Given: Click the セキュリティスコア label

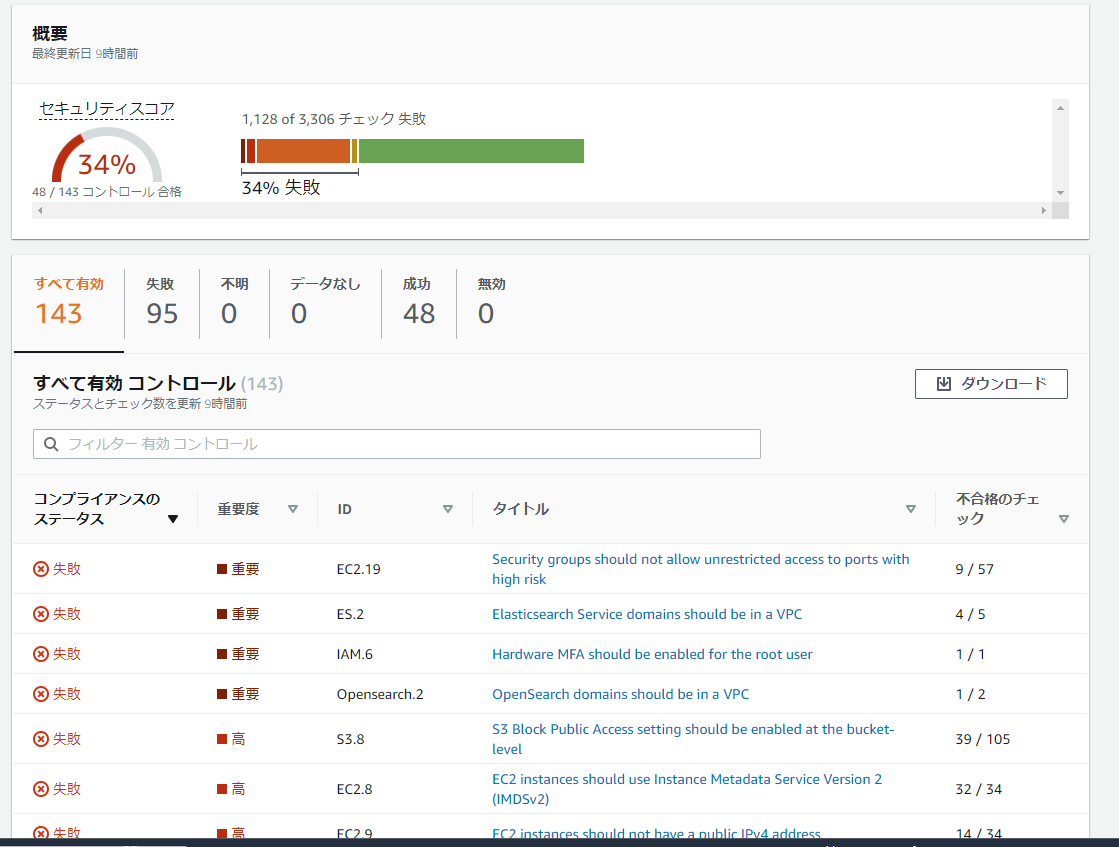Looking at the screenshot, I should point(106,108).
